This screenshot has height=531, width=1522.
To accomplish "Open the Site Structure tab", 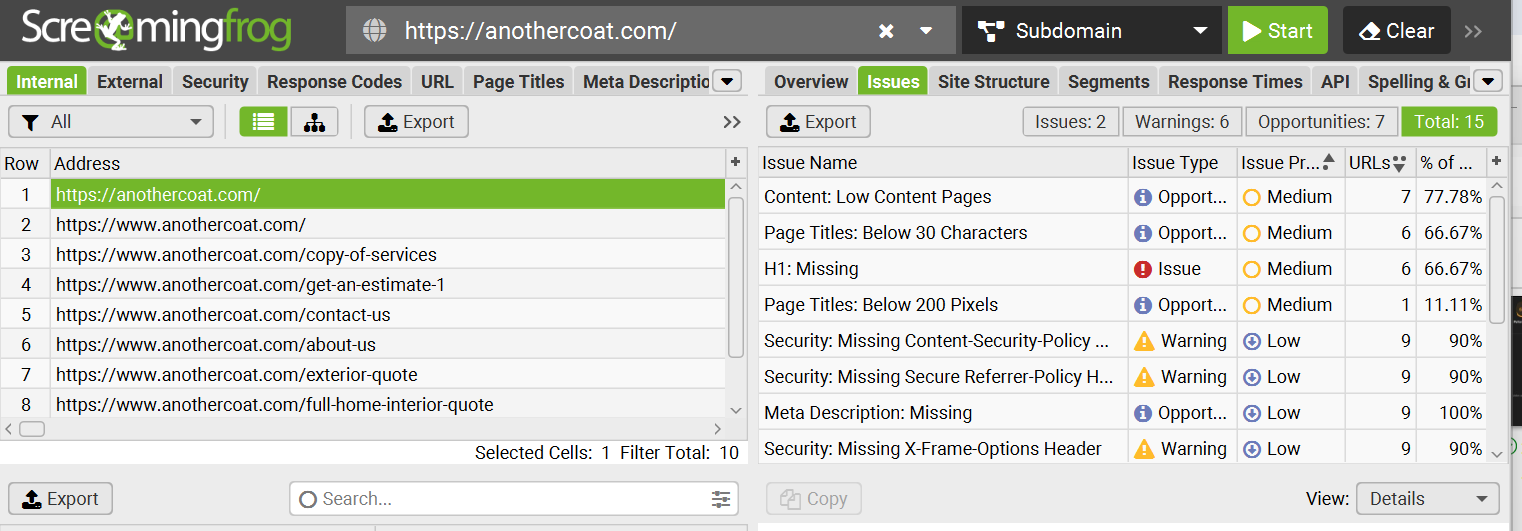I will 994,81.
